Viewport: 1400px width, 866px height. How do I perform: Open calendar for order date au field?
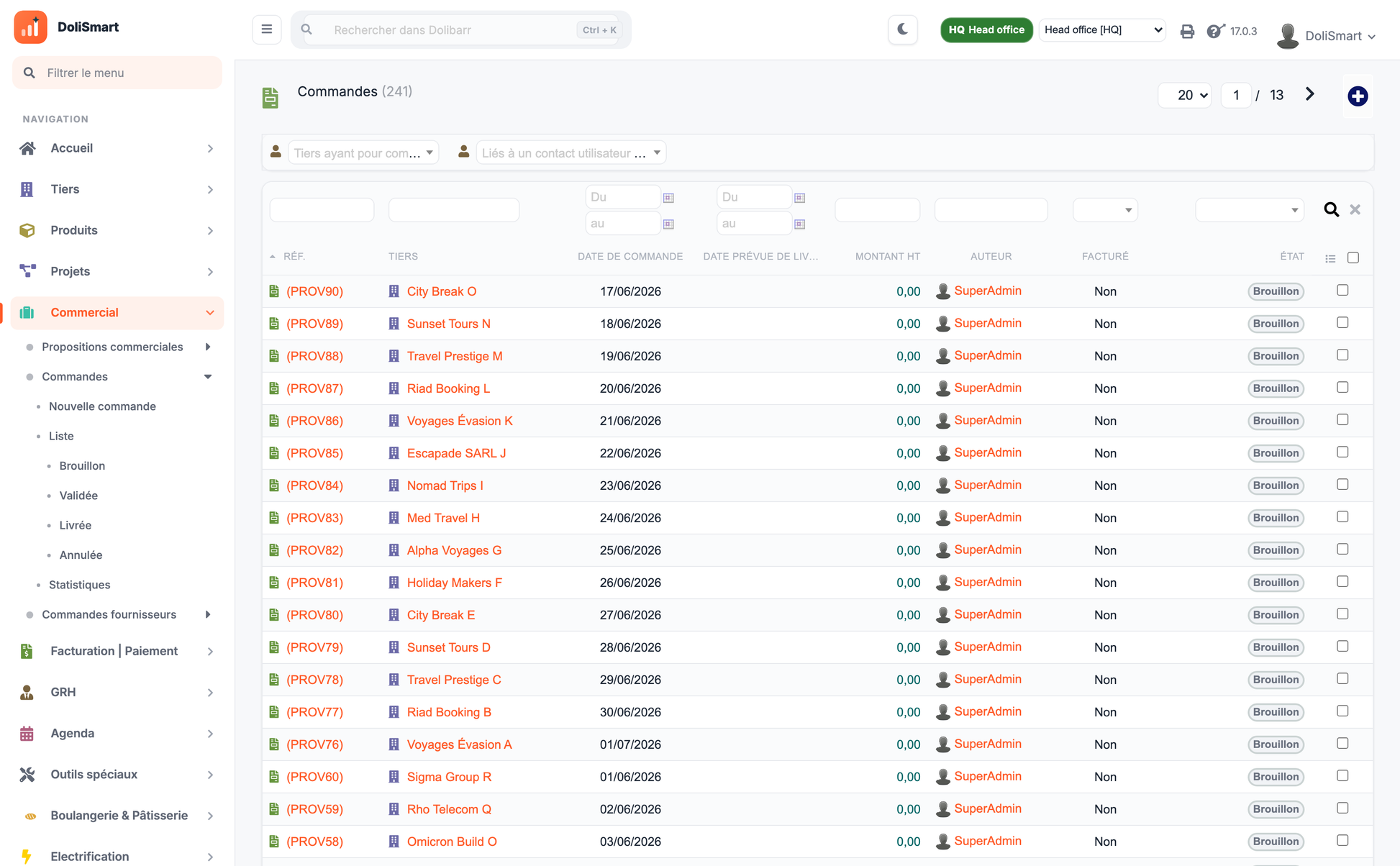pos(668,224)
